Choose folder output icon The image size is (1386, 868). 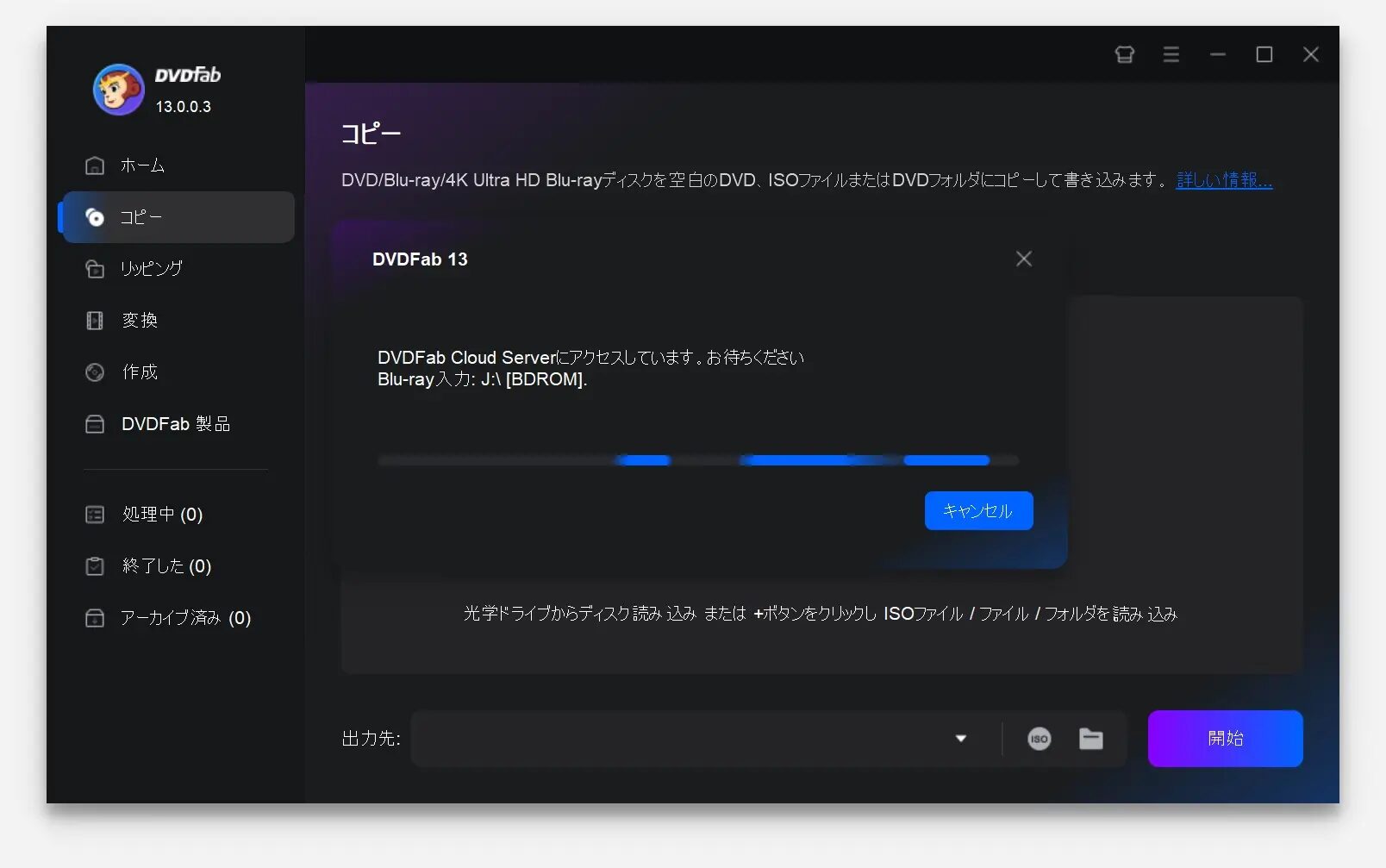click(1090, 739)
